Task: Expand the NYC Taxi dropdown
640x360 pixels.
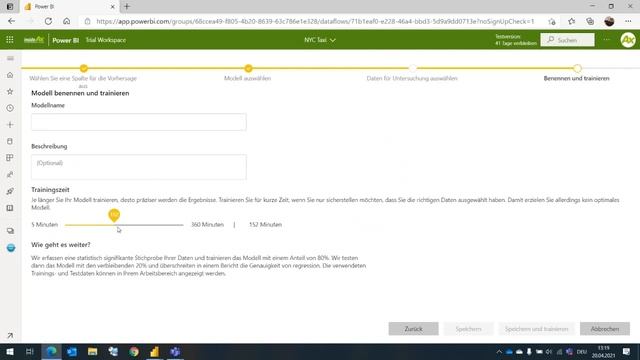Action: pos(320,40)
